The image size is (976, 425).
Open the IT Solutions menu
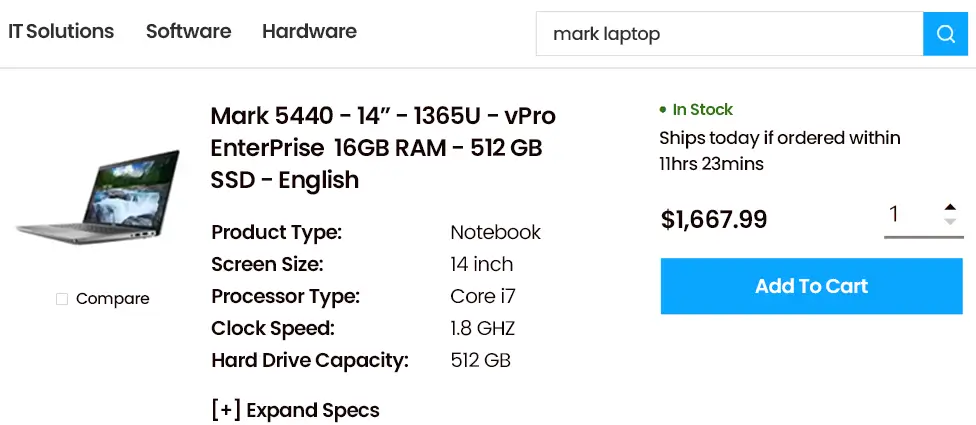(61, 31)
